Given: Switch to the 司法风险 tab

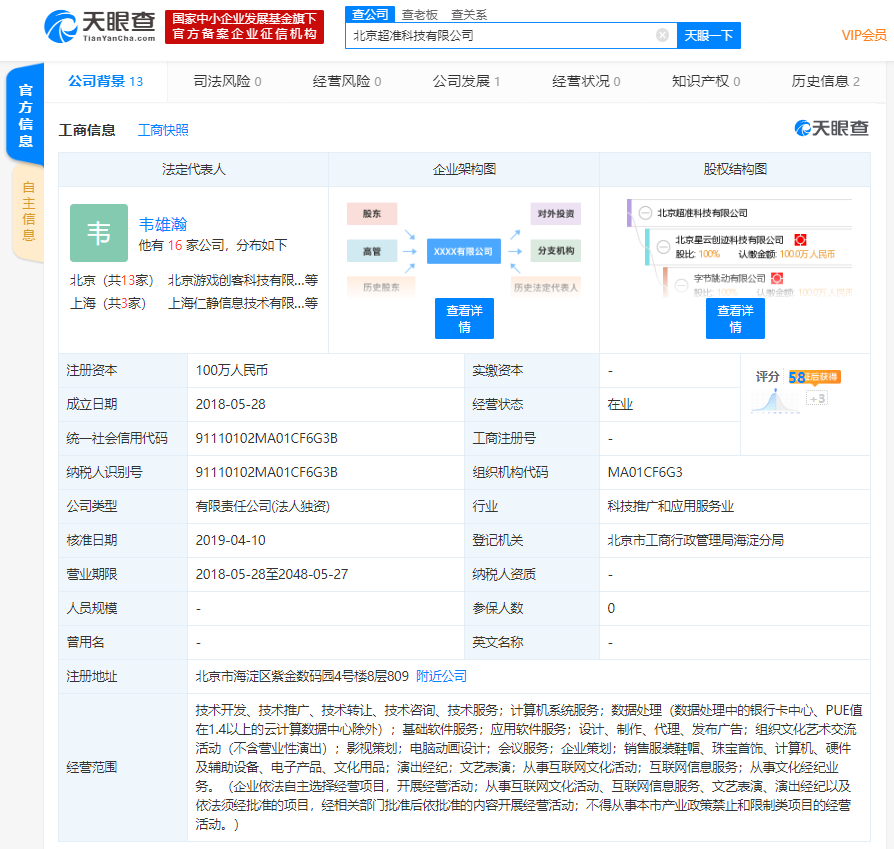Looking at the screenshot, I should 227,82.
